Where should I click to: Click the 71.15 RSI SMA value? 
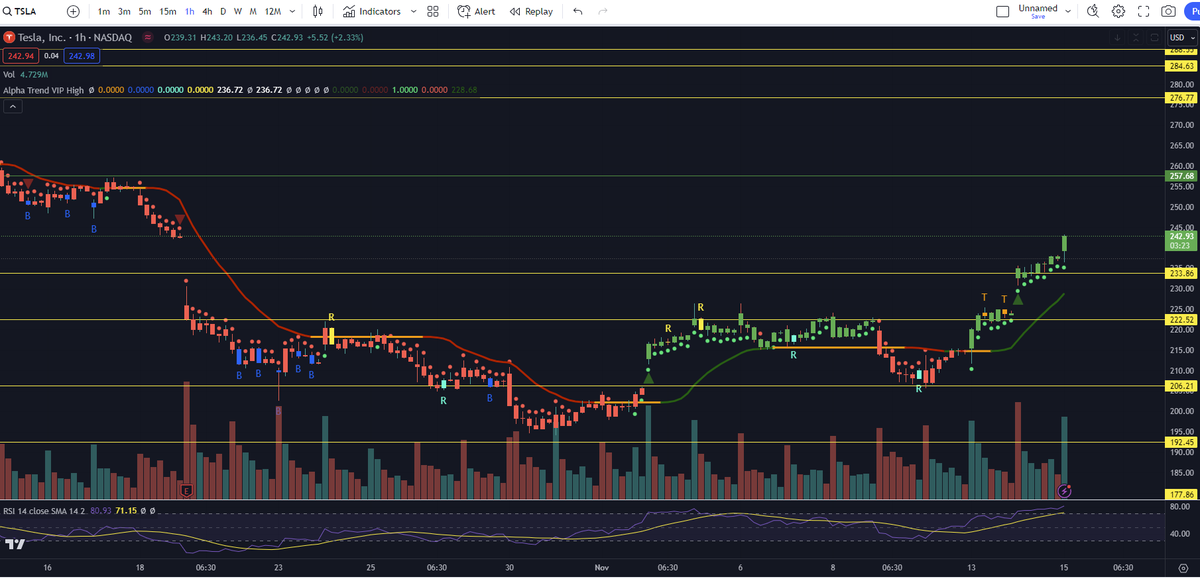126,510
